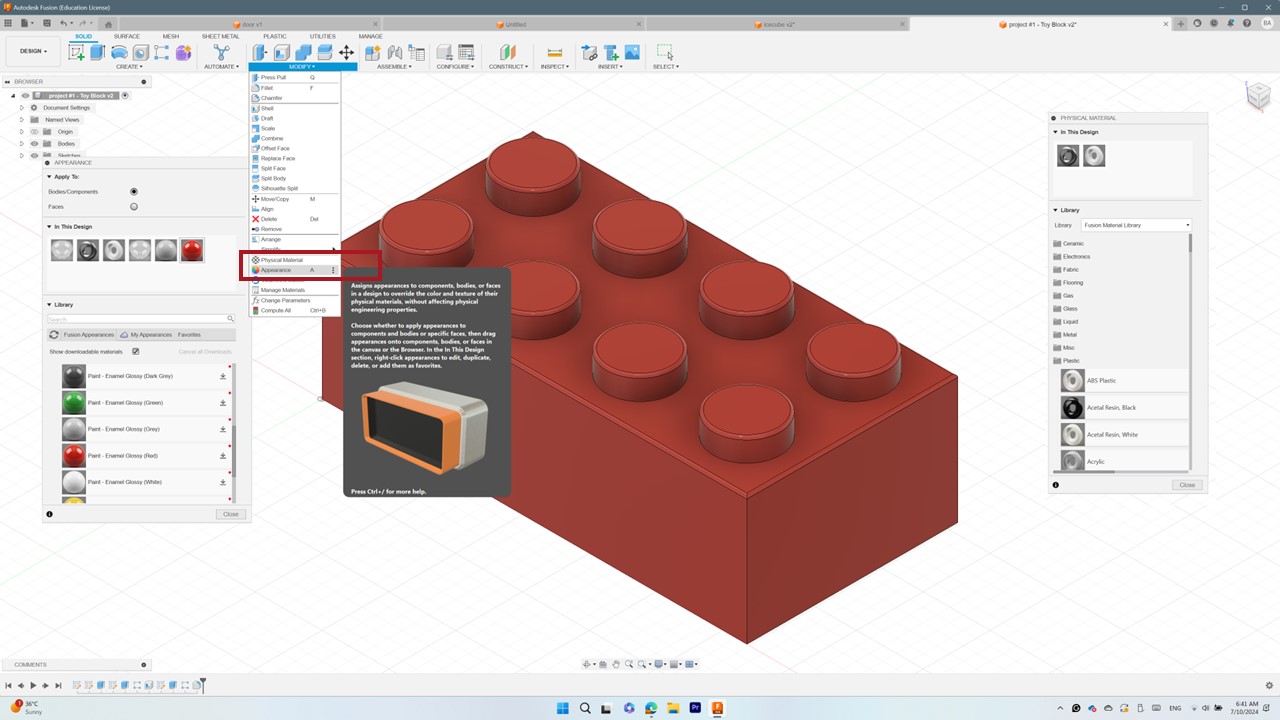Choose Fillet from Modify menu
The width and height of the screenshot is (1280, 720).
point(295,88)
